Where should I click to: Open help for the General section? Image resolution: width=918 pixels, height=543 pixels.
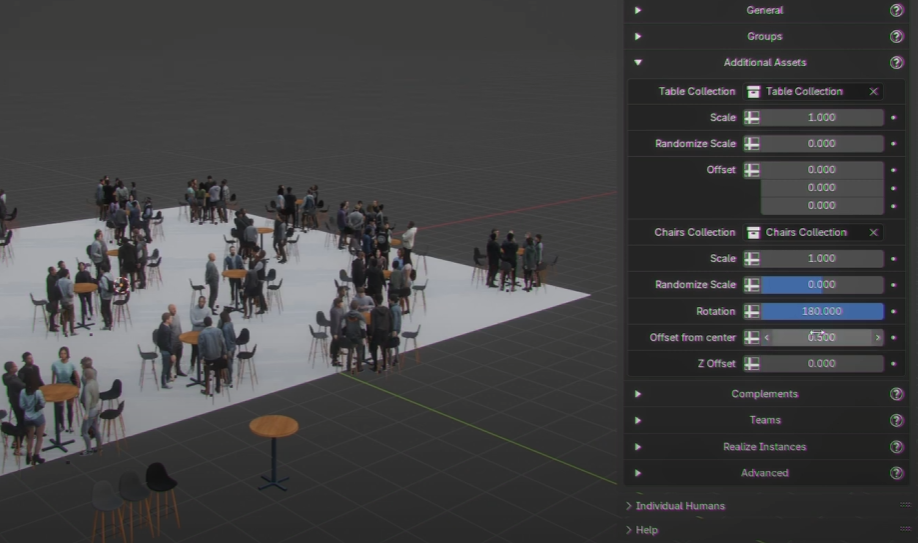(896, 10)
